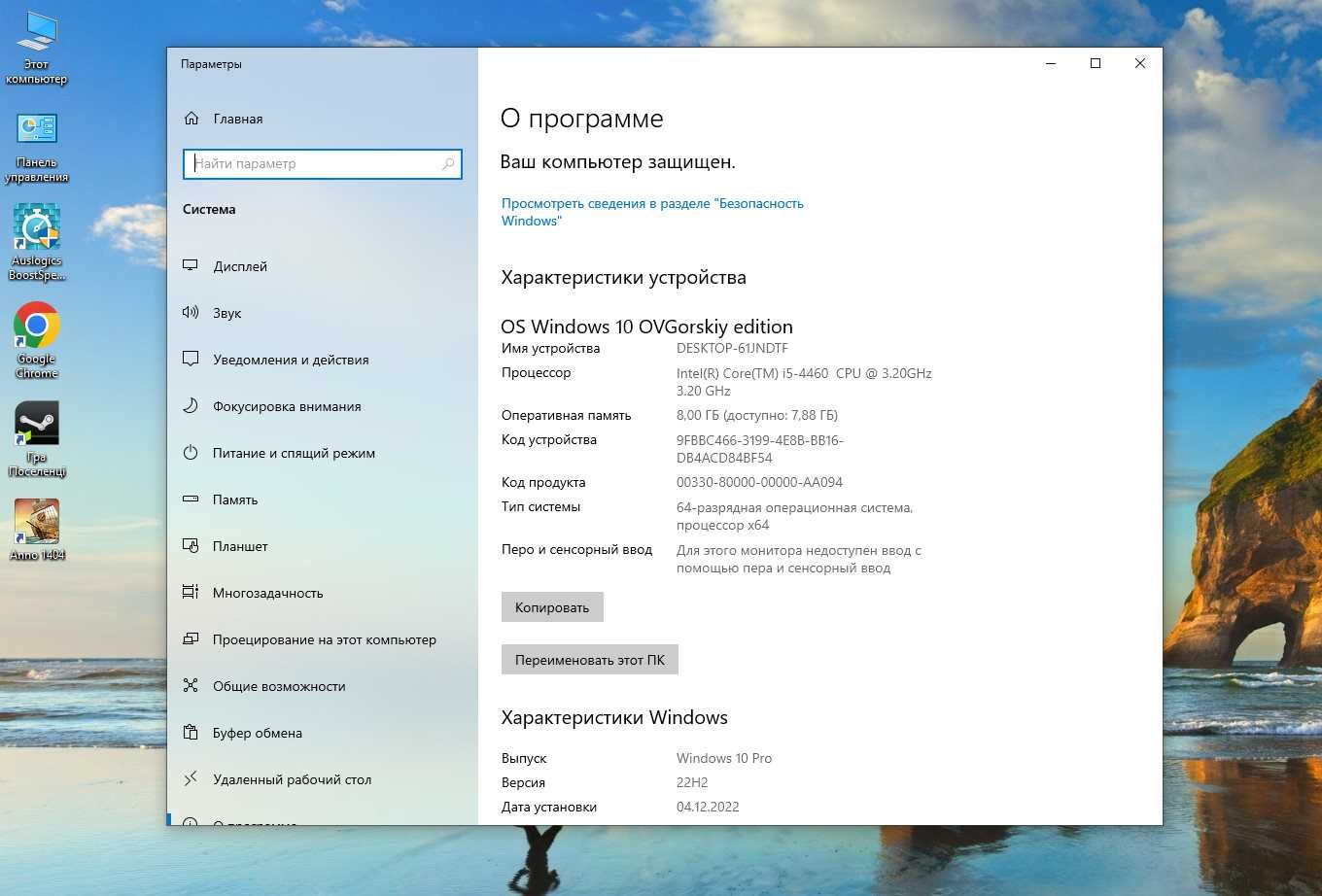This screenshot has width=1322, height=896.
Task: Click the Буфер обмена clipboard icon
Action: (191, 733)
